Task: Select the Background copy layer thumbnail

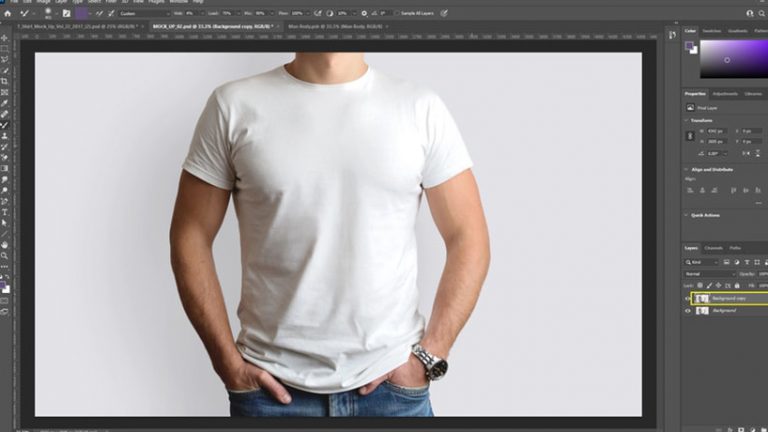Action: pyautogui.click(x=702, y=298)
